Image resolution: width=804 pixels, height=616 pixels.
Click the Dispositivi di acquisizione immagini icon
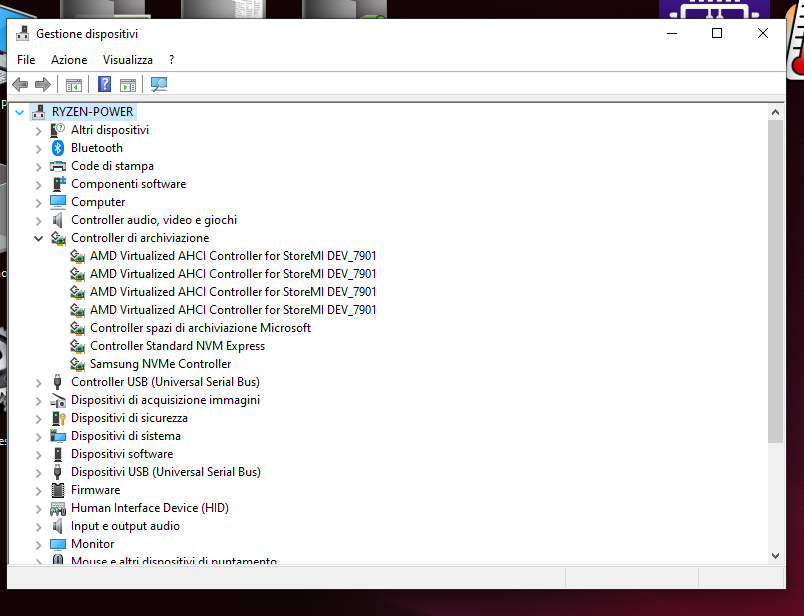[58, 400]
